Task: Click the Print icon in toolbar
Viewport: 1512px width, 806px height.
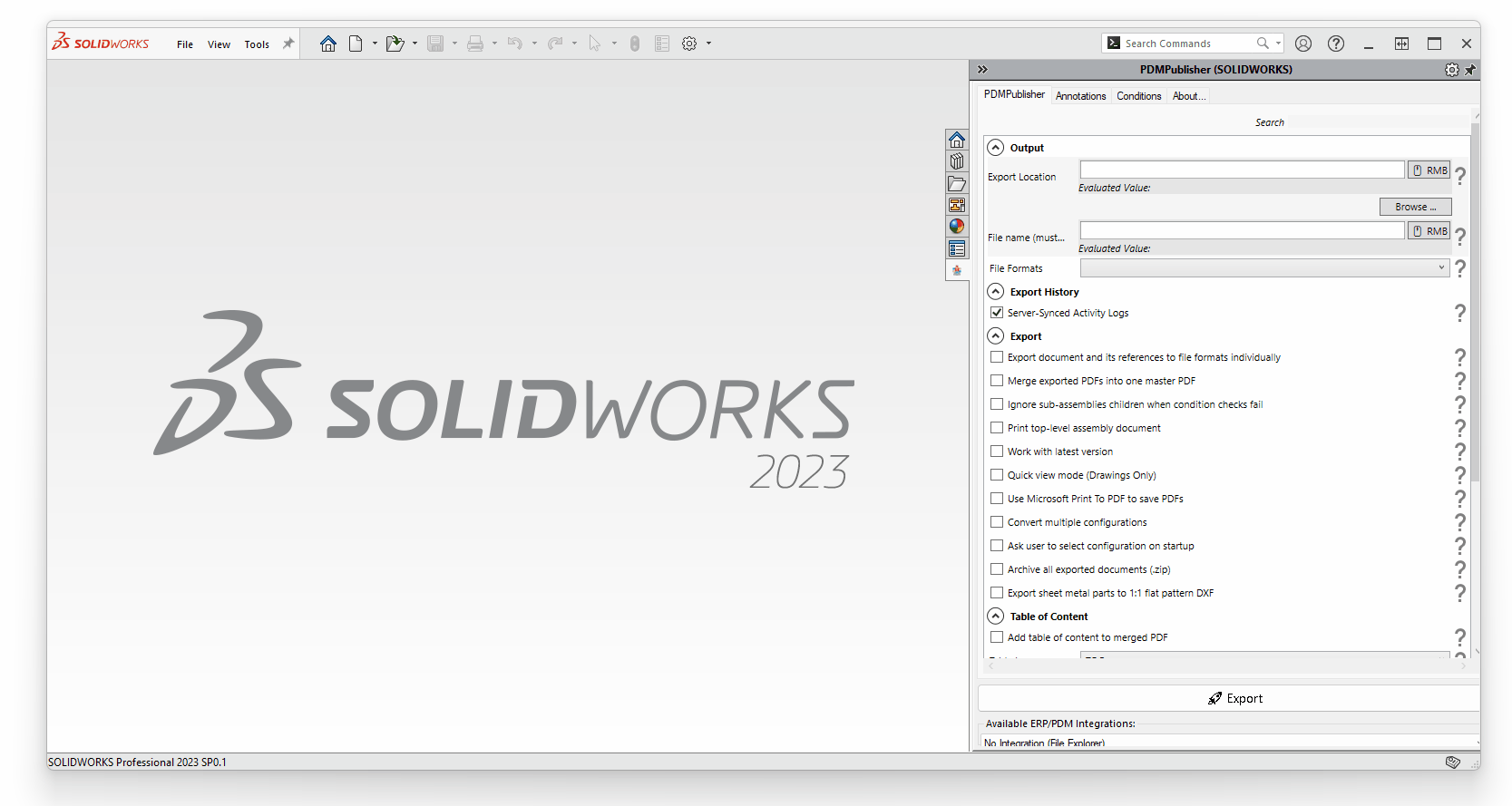Action: pos(474,44)
